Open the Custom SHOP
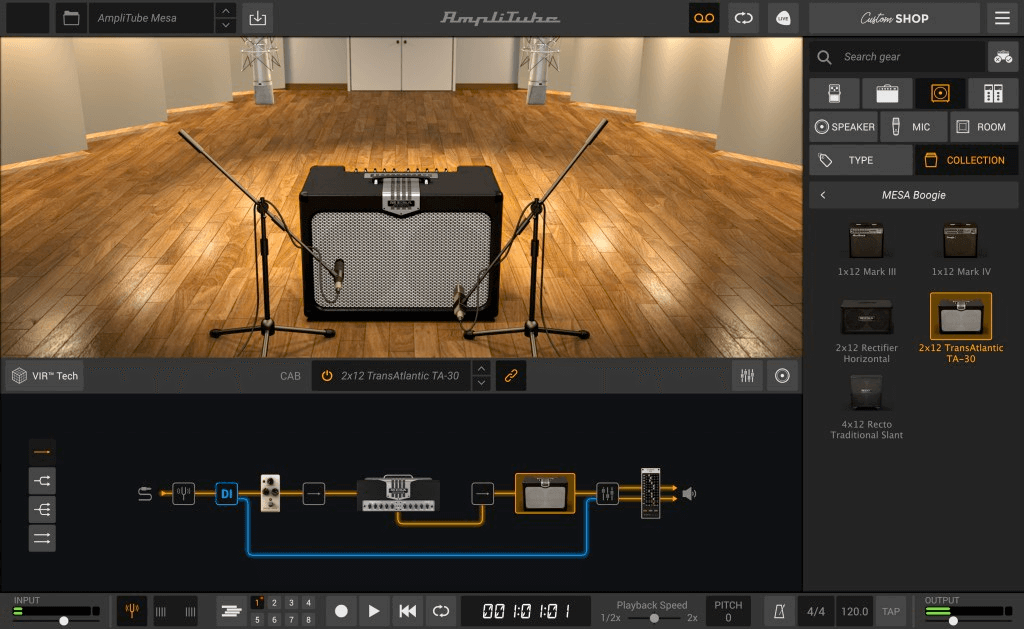 (x=894, y=18)
